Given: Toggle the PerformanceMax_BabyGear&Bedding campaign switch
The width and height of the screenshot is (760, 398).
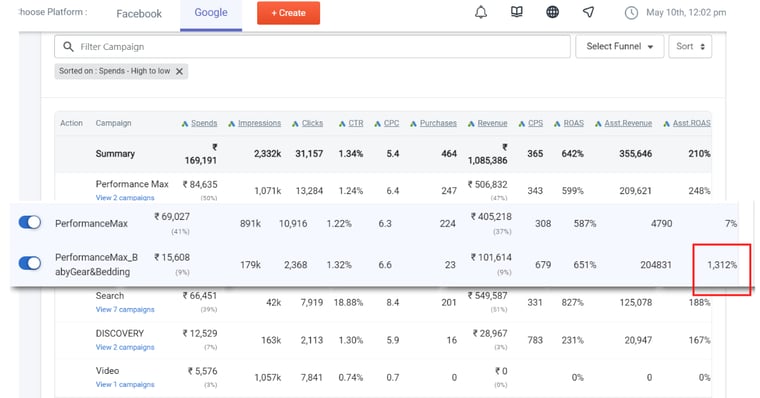Looking at the screenshot, I should coord(30,263).
